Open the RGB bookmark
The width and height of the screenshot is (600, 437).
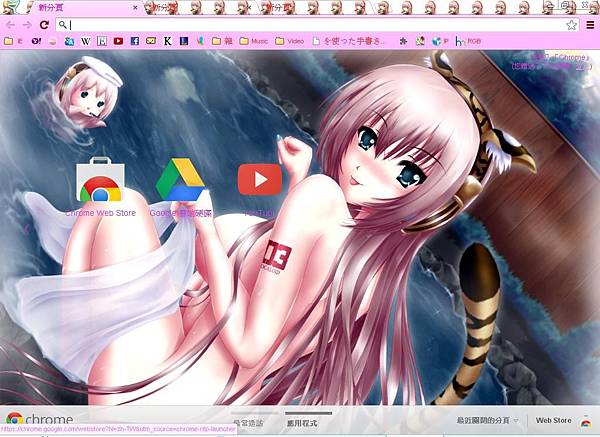468,41
